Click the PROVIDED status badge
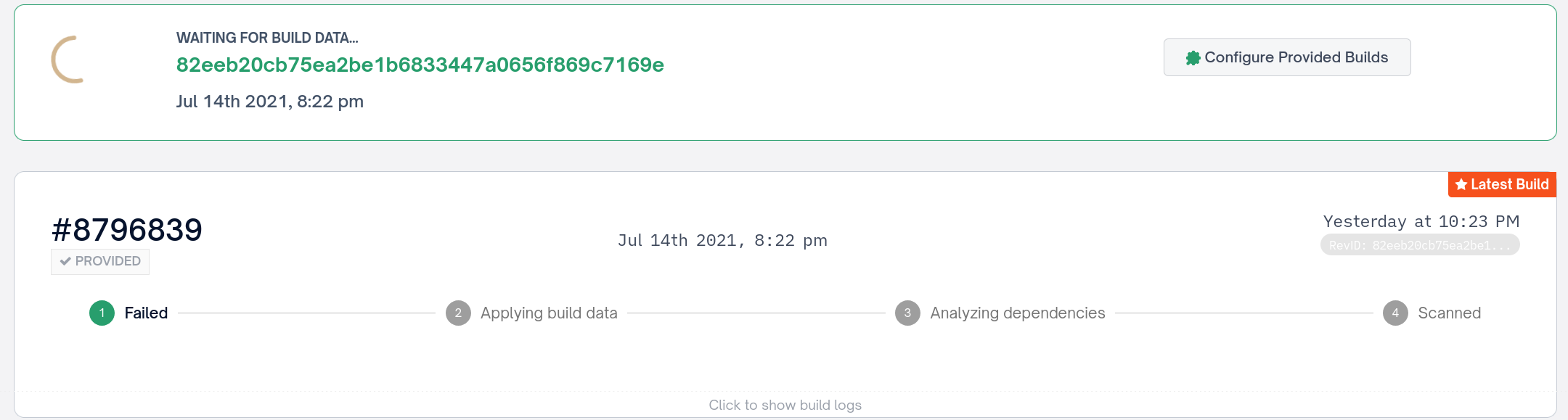 pyautogui.click(x=99, y=261)
